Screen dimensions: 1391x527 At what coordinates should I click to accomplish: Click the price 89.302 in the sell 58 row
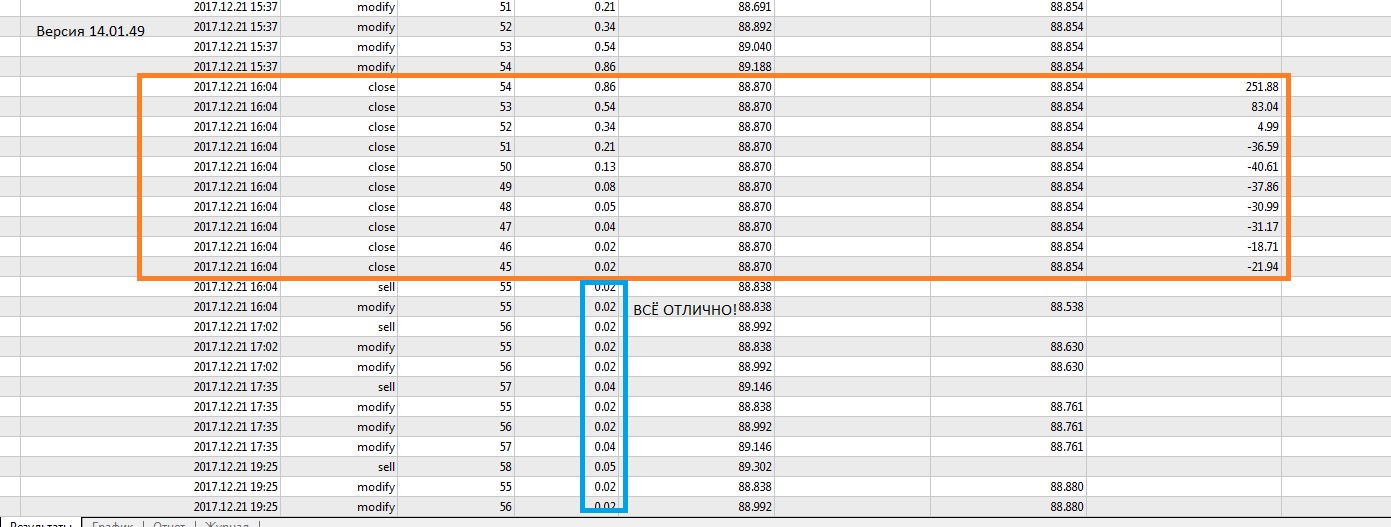[754, 467]
